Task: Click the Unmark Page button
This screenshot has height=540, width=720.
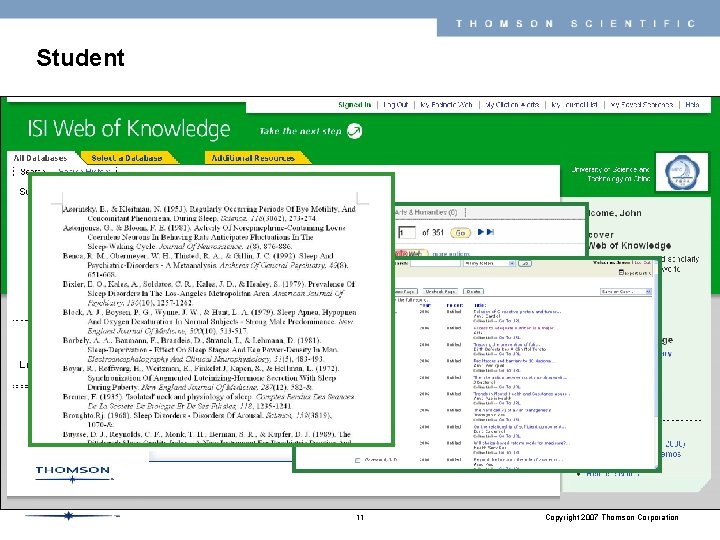Action: (x=440, y=292)
